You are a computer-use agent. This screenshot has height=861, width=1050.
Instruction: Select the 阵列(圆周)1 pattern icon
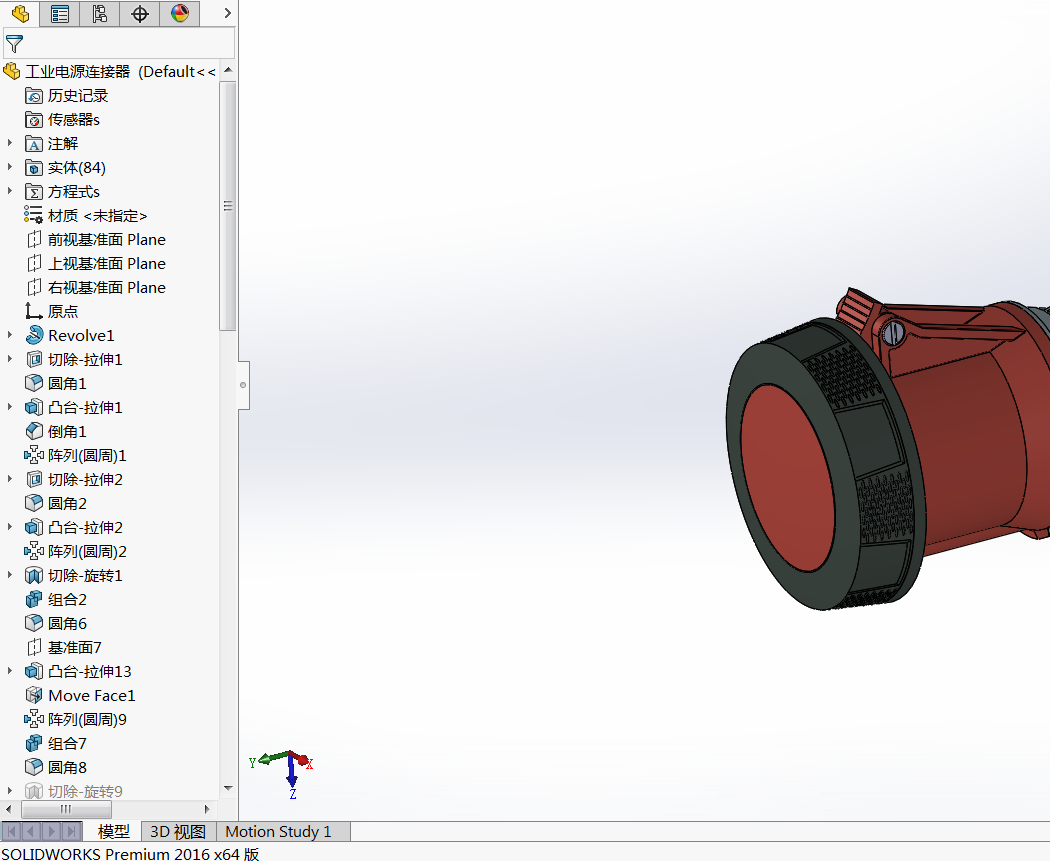(33, 455)
